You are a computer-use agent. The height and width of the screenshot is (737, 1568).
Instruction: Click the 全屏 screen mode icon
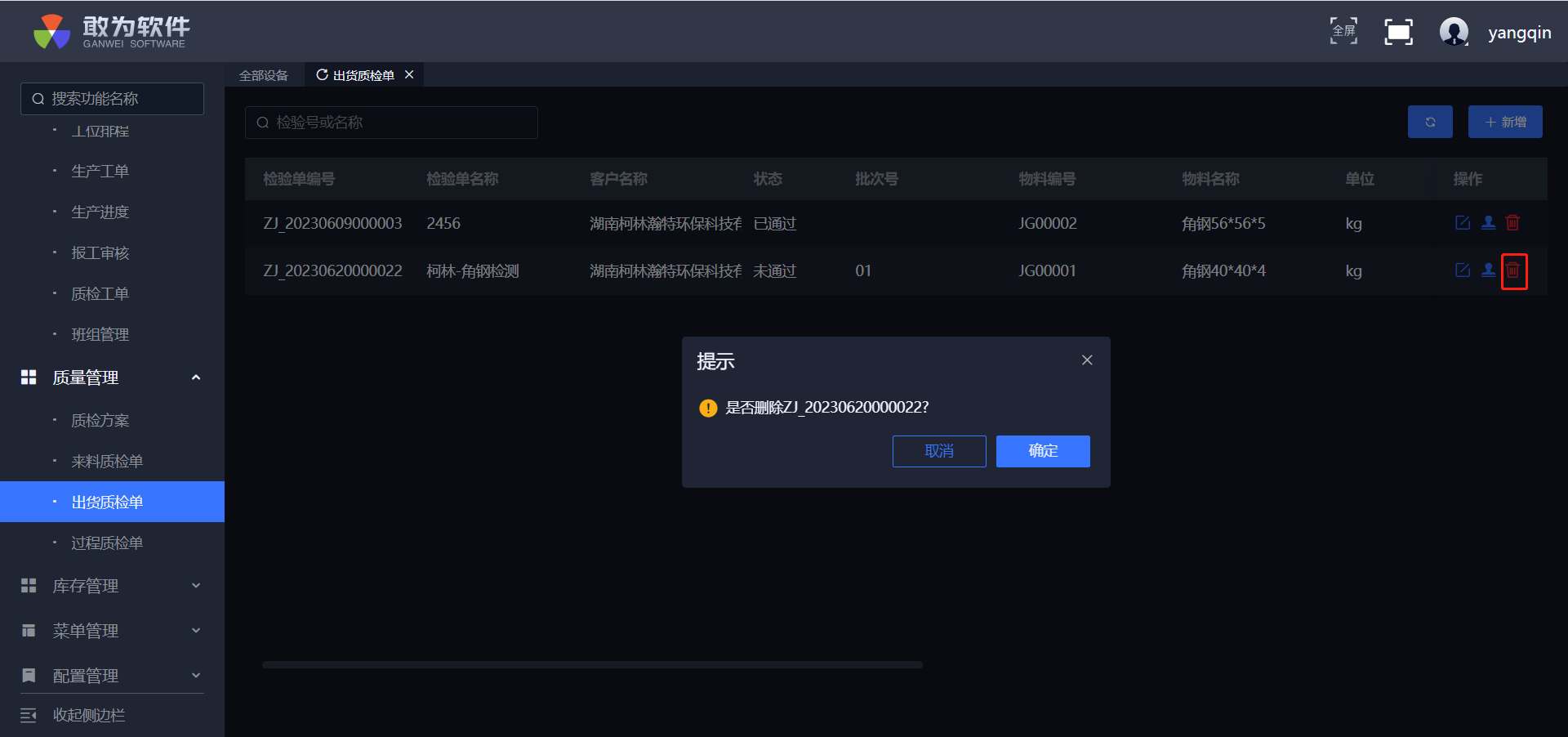tap(1343, 32)
